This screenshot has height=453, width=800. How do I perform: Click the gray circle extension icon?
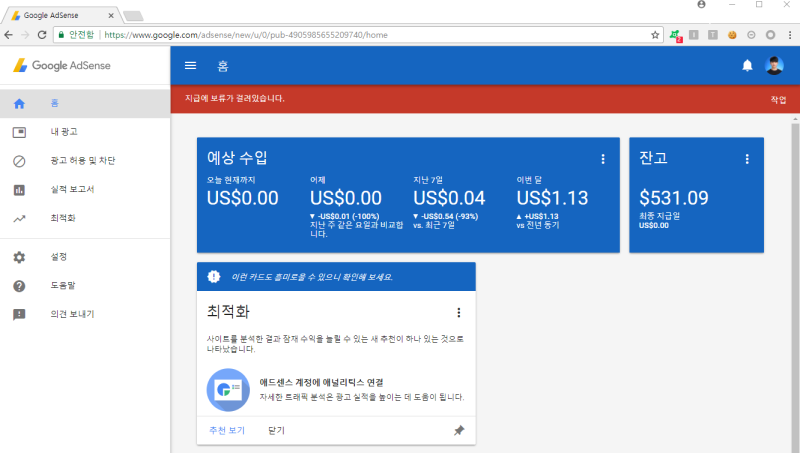click(770, 35)
